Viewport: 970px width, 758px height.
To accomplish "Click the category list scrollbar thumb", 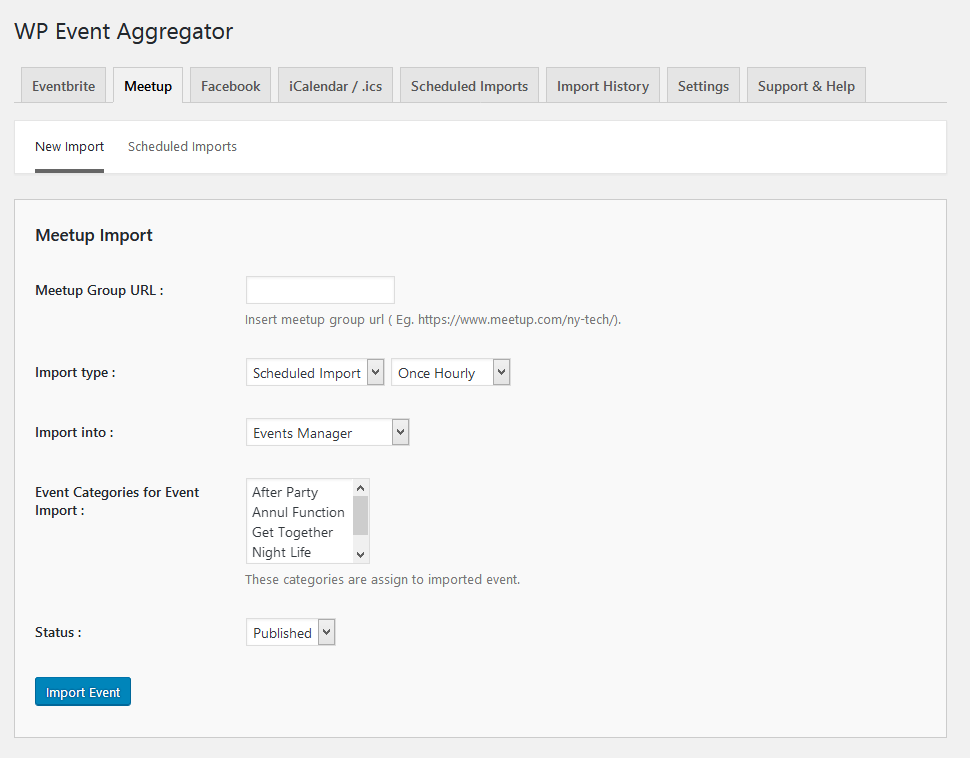I will [361, 515].
